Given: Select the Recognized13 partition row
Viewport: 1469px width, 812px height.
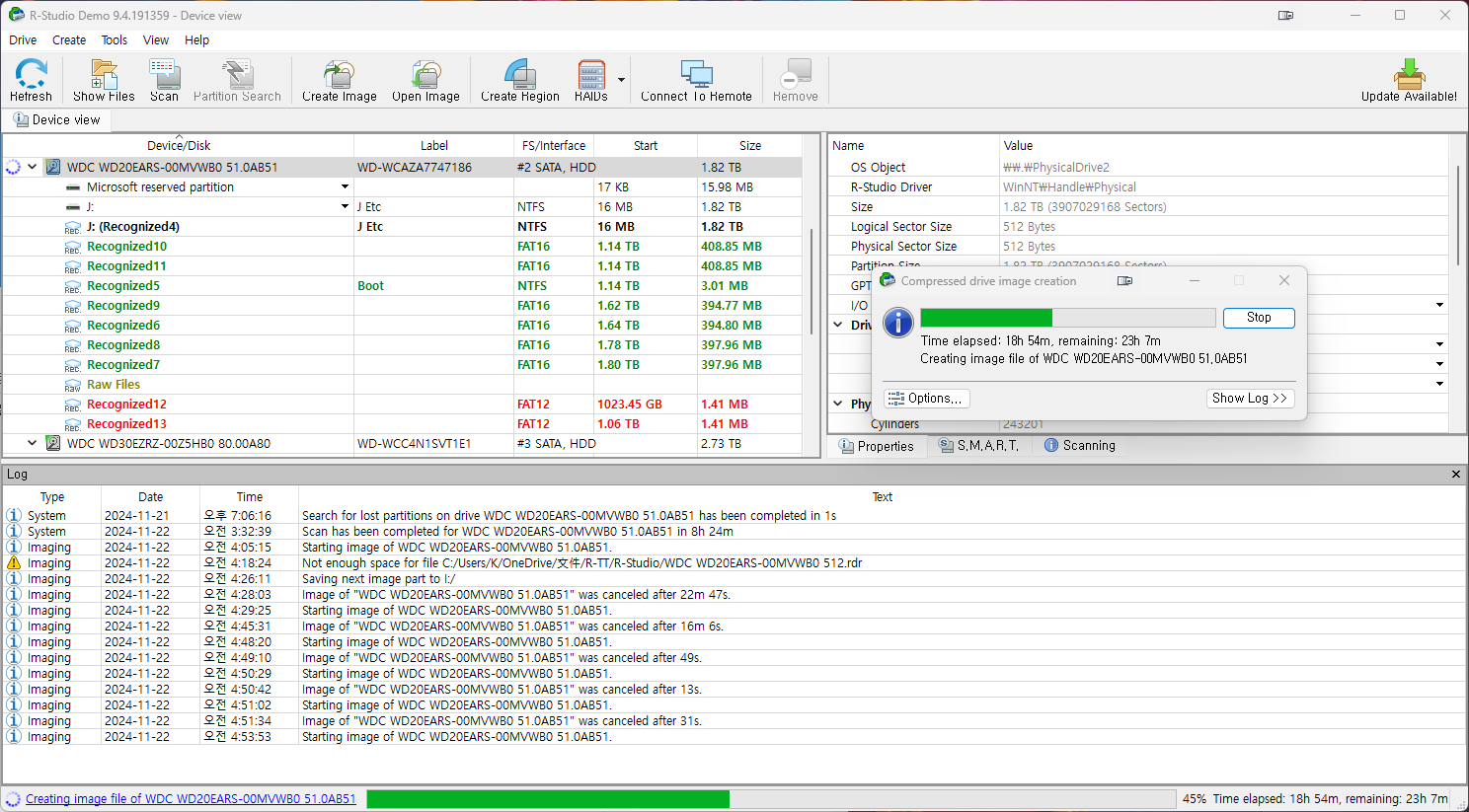Looking at the screenshot, I should click(x=403, y=423).
